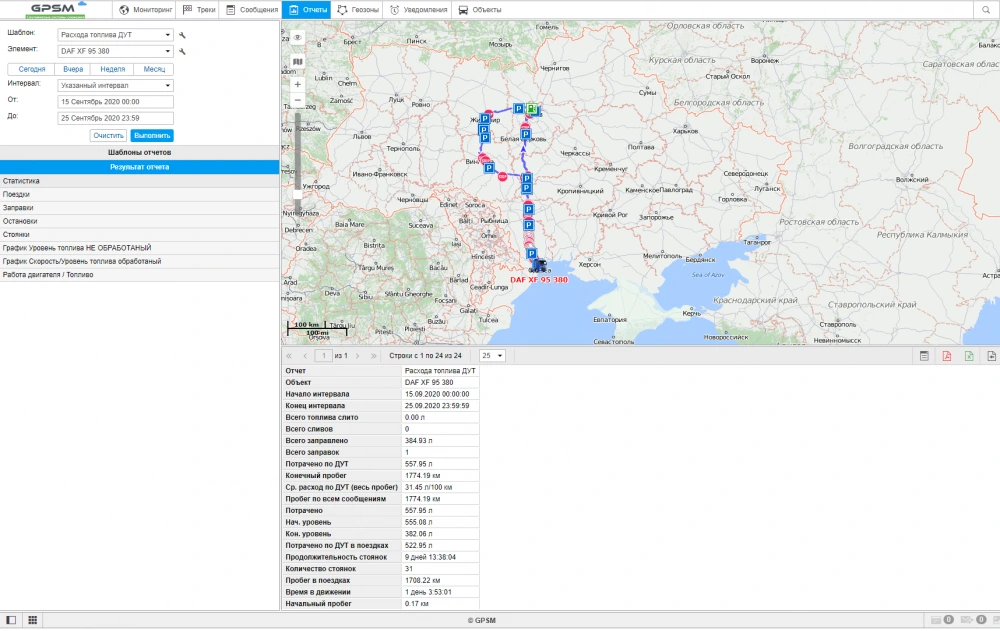The width and height of the screenshot is (1000, 631).
Task: Open the Интервал dropdown
Action: tap(115, 85)
